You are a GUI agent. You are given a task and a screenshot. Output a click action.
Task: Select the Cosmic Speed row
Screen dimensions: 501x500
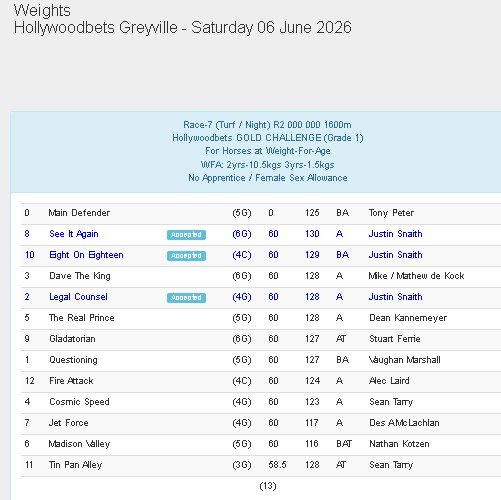[261, 403]
